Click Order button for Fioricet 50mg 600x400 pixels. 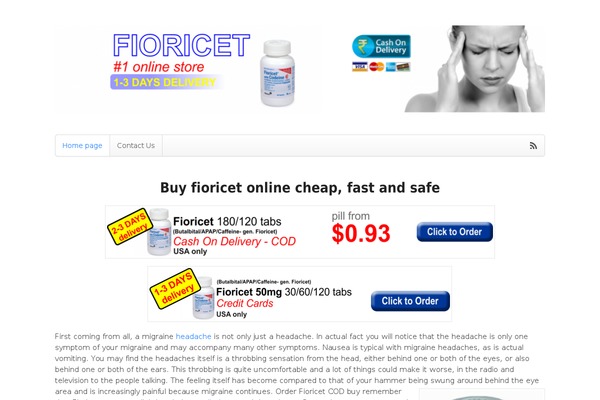click(x=410, y=301)
